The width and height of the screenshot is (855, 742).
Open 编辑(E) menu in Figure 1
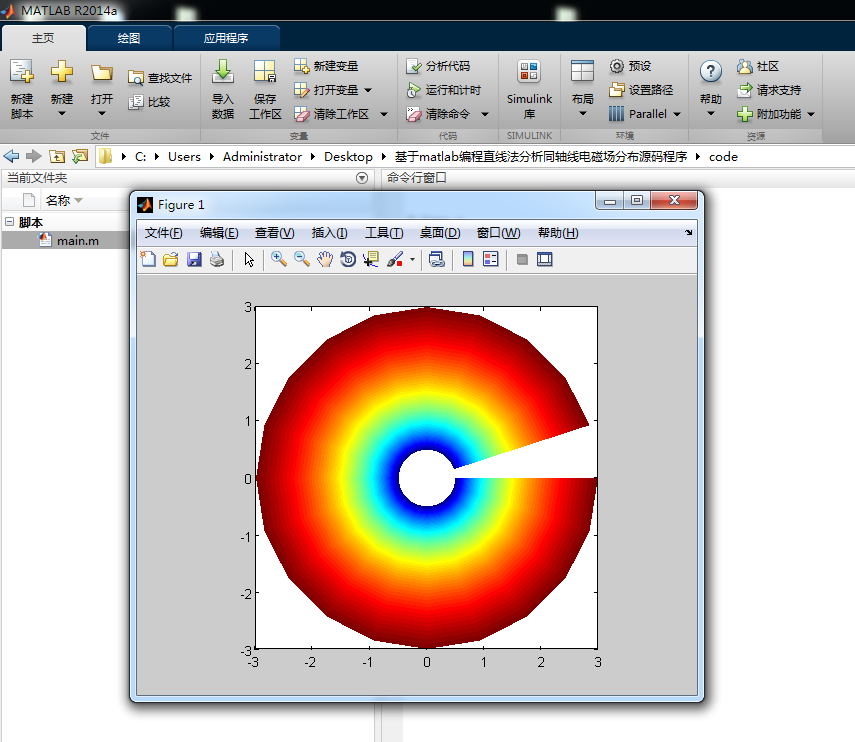click(219, 233)
